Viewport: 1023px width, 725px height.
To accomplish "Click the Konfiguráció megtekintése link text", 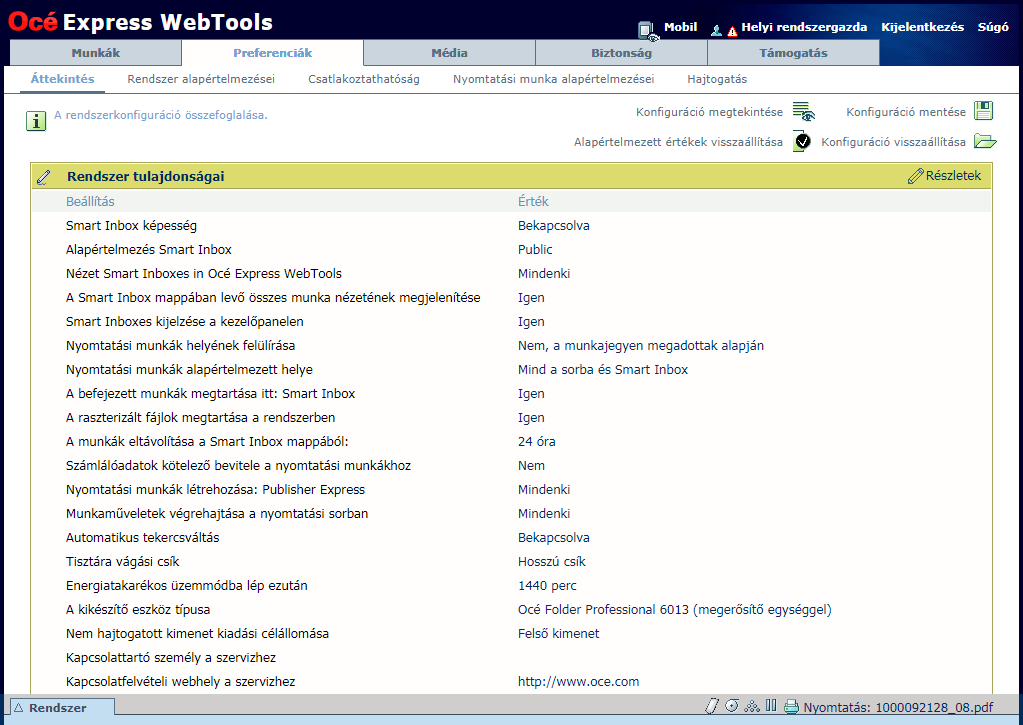I will [709, 112].
